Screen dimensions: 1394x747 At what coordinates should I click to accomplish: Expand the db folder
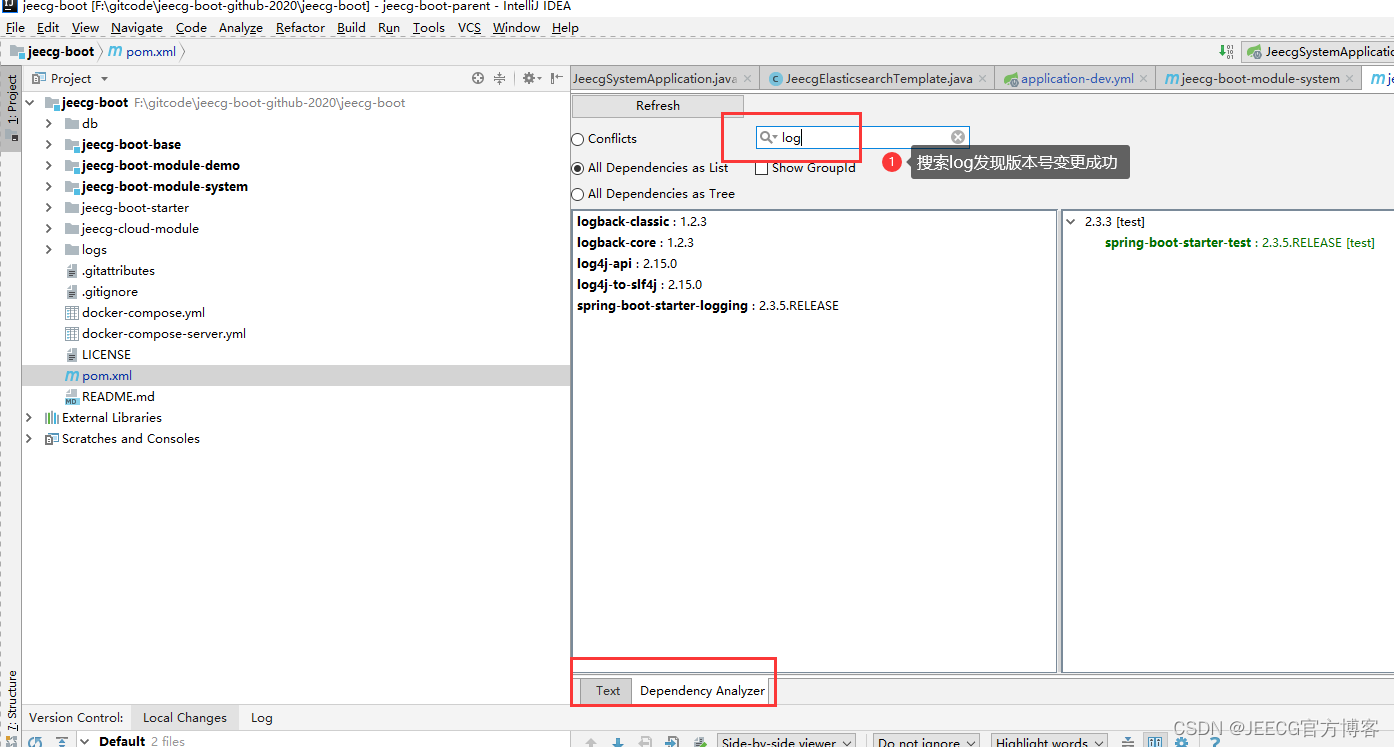tap(49, 124)
